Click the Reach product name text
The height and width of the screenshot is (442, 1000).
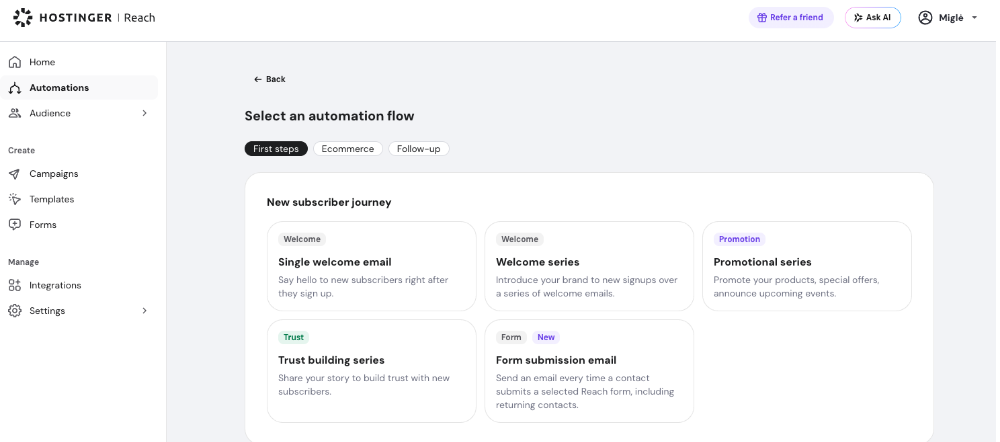point(140,18)
